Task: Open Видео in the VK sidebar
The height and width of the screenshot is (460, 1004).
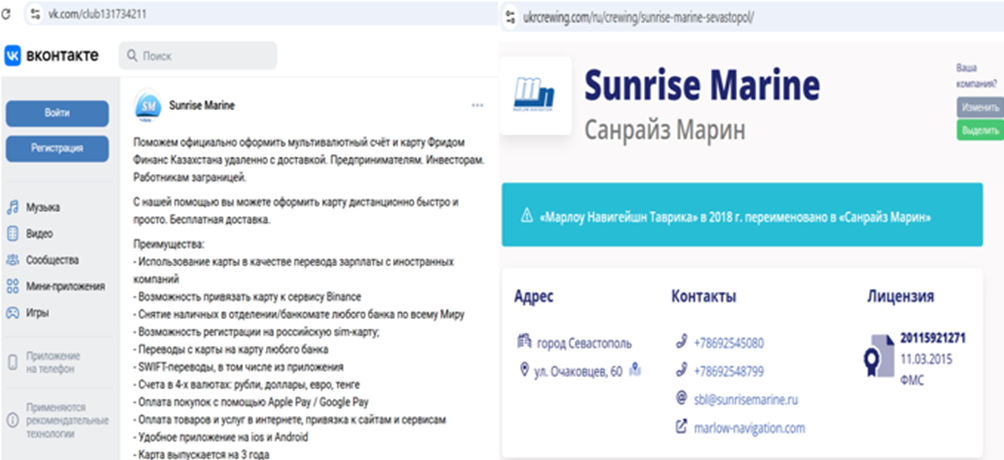Action: pyautogui.click(x=40, y=234)
